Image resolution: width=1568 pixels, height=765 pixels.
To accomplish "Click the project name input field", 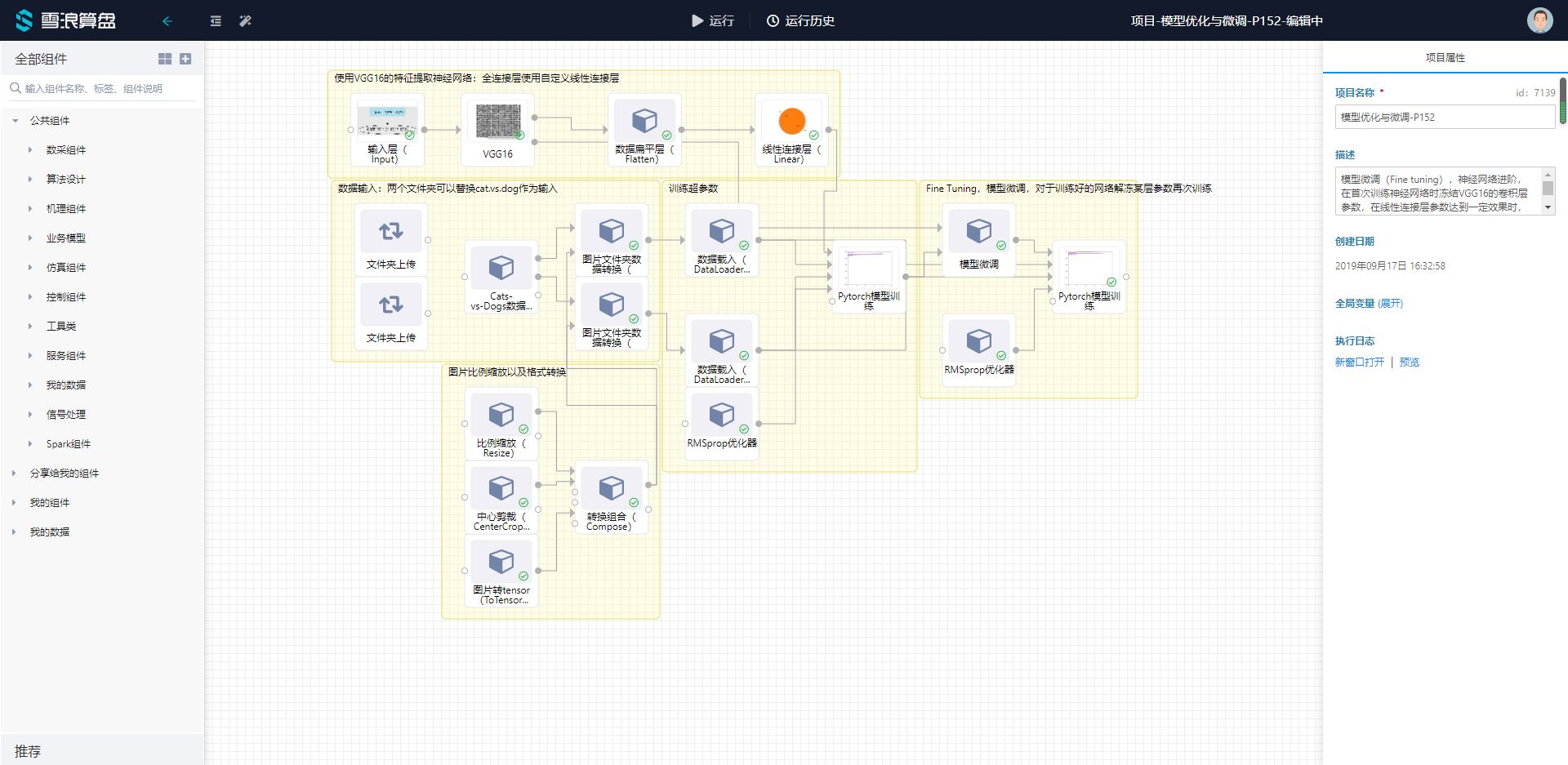I will (1444, 118).
